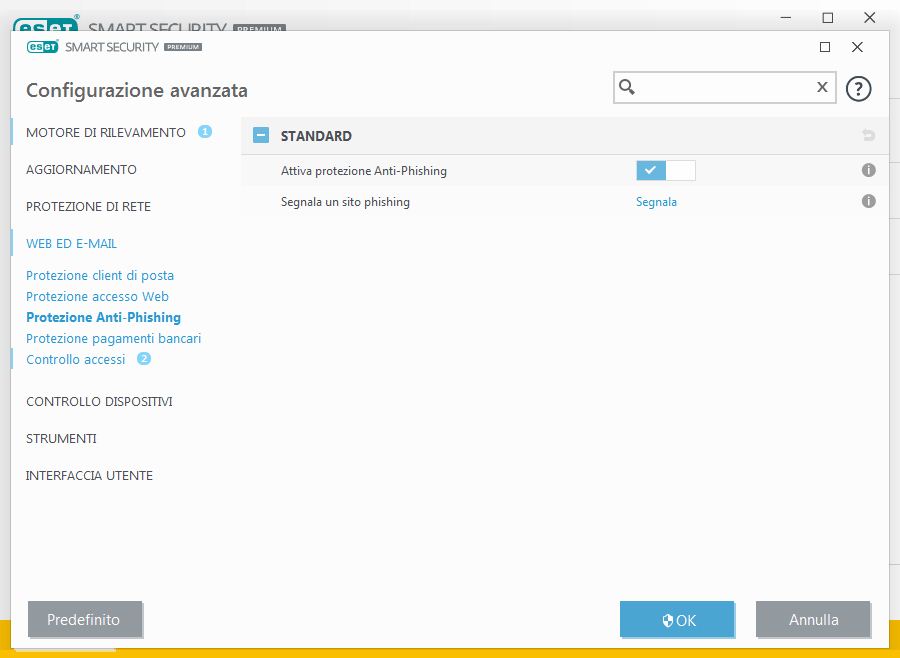The width and height of the screenshot is (900, 658).
Task: Click the Segnala link
Action: click(656, 202)
